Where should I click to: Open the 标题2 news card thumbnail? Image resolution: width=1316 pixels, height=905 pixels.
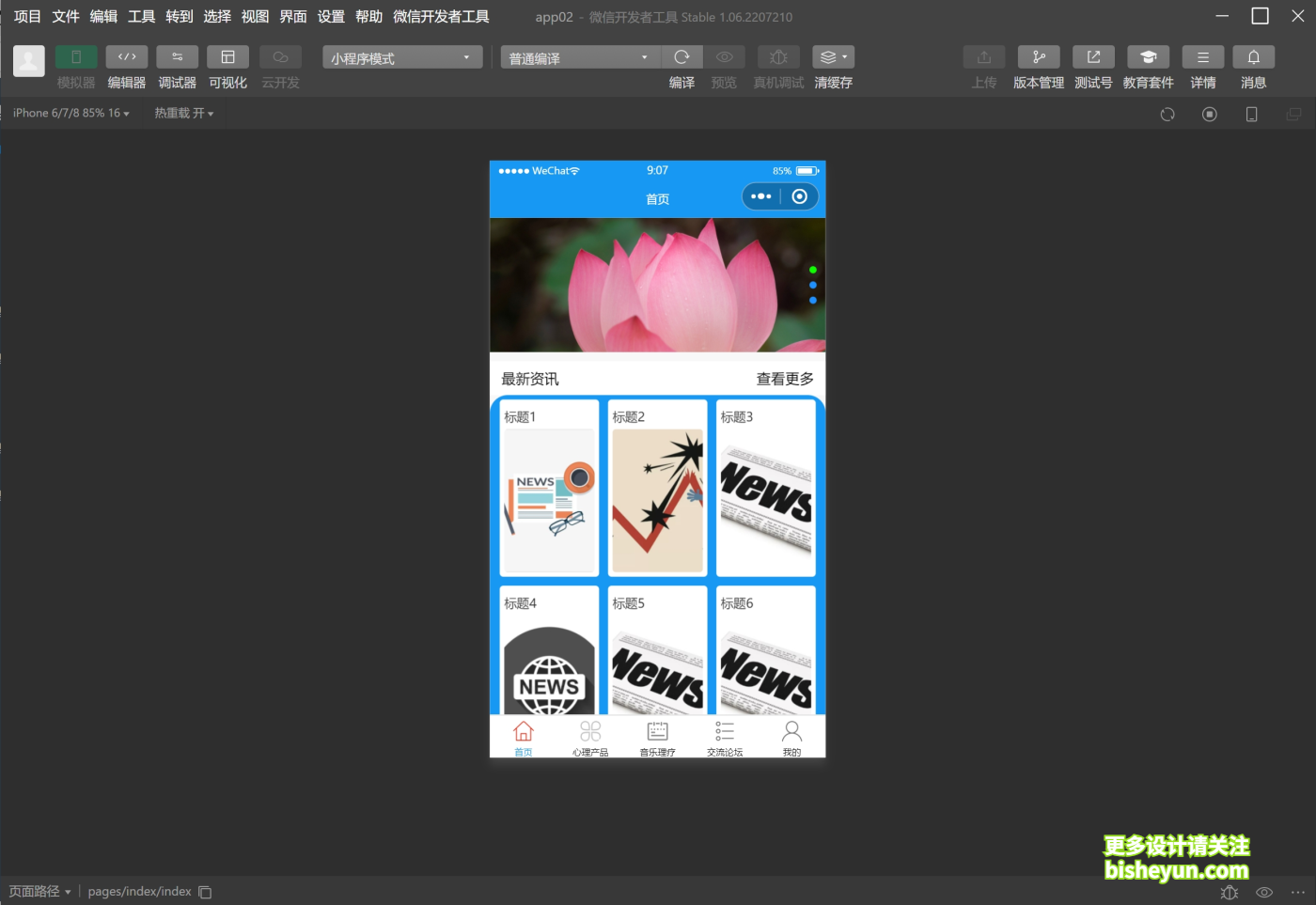tap(657, 501)
